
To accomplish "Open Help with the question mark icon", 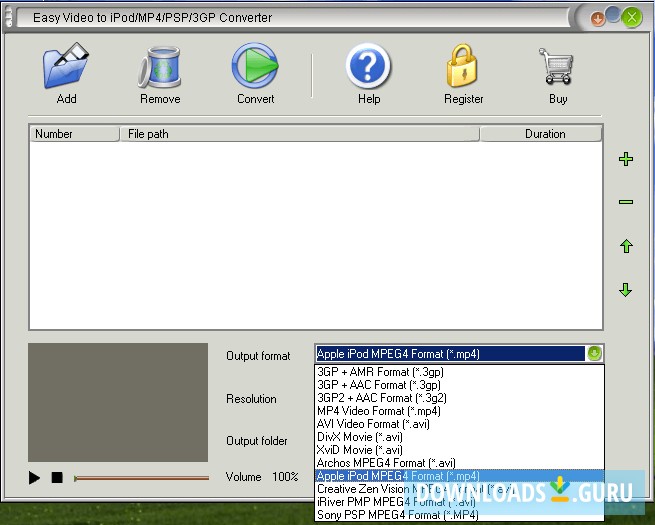I will (368, 66).
